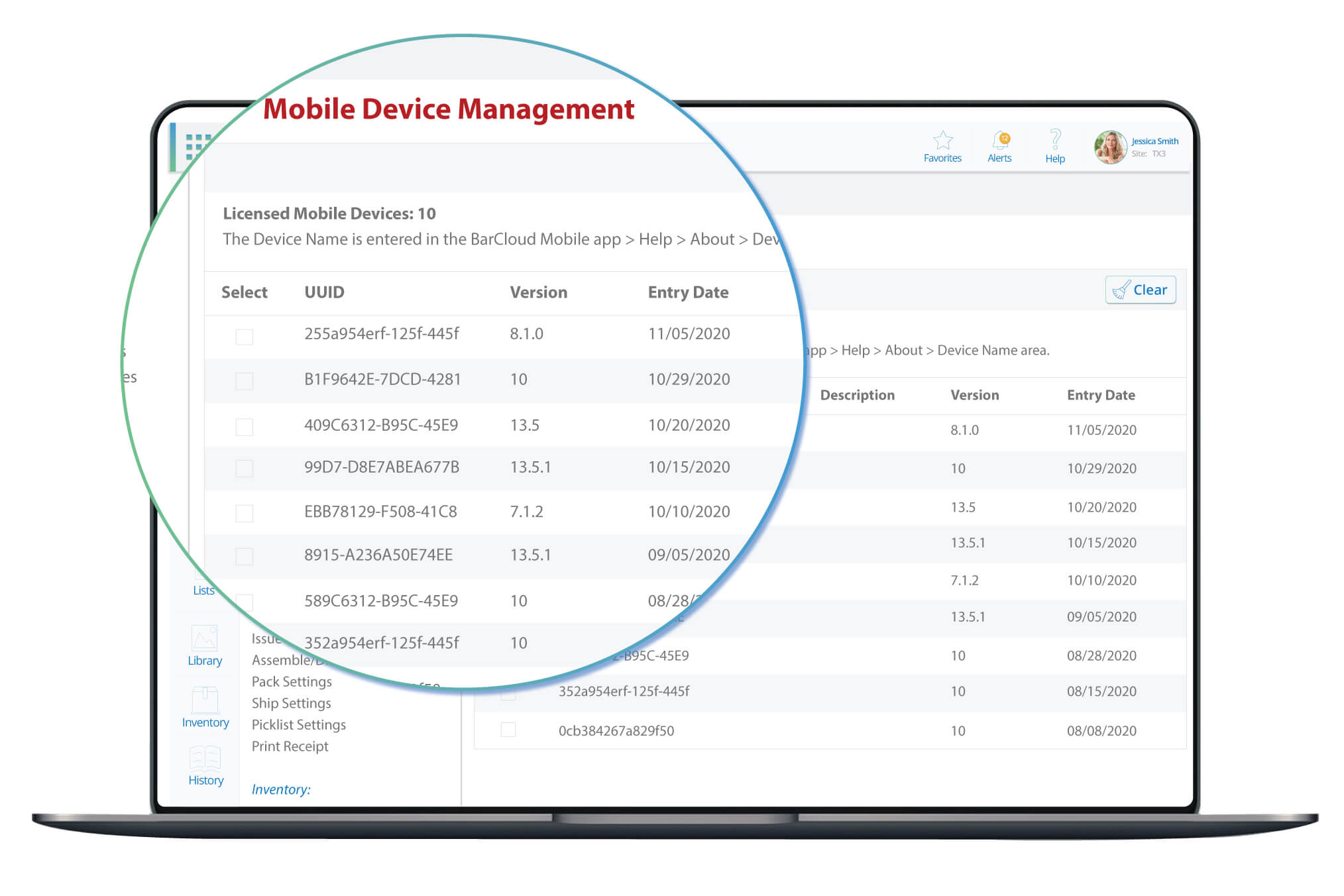Click the Clear button
The image size is (1344, 896).
tap(1141, 290)
